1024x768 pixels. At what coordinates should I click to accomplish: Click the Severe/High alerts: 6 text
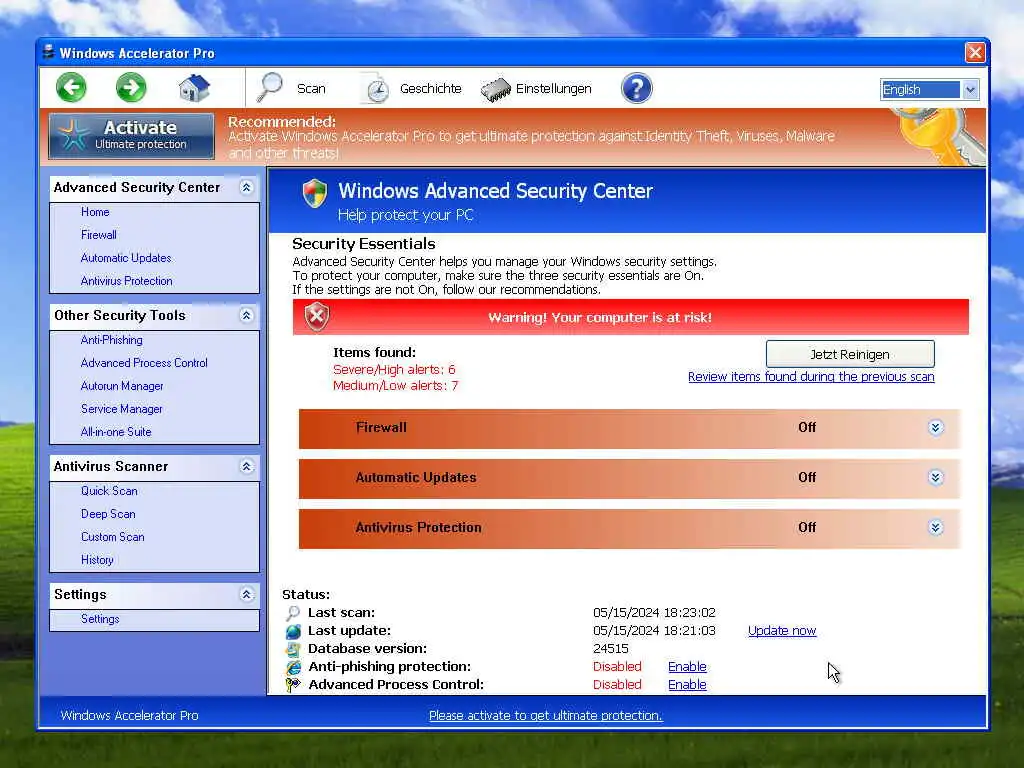394,370
